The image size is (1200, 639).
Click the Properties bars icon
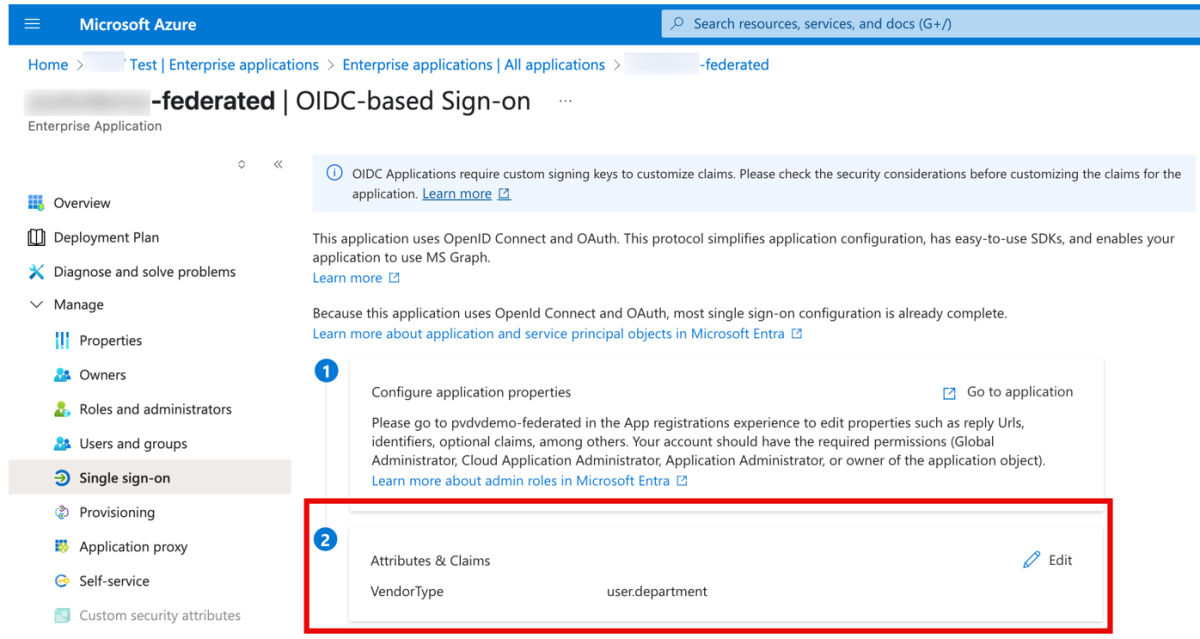[62, 341]
